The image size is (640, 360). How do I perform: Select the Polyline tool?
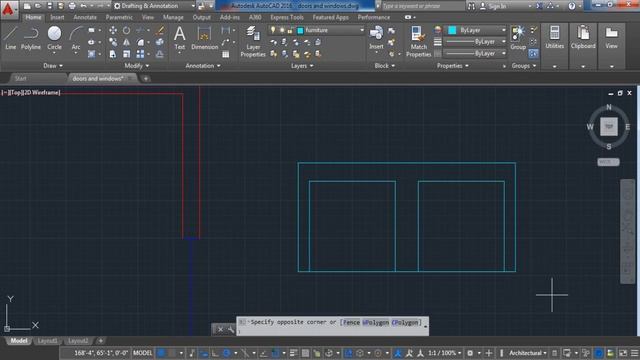[x=31, y=38]
